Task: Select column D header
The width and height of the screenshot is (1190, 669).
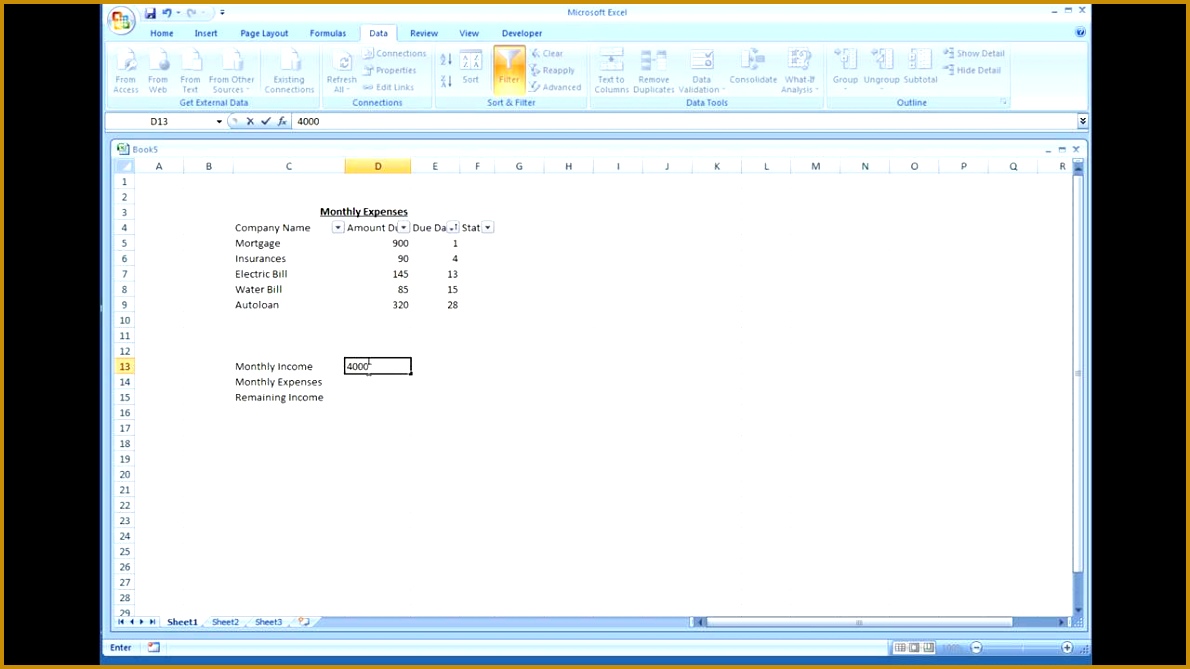Action: [x=378, y=166]
